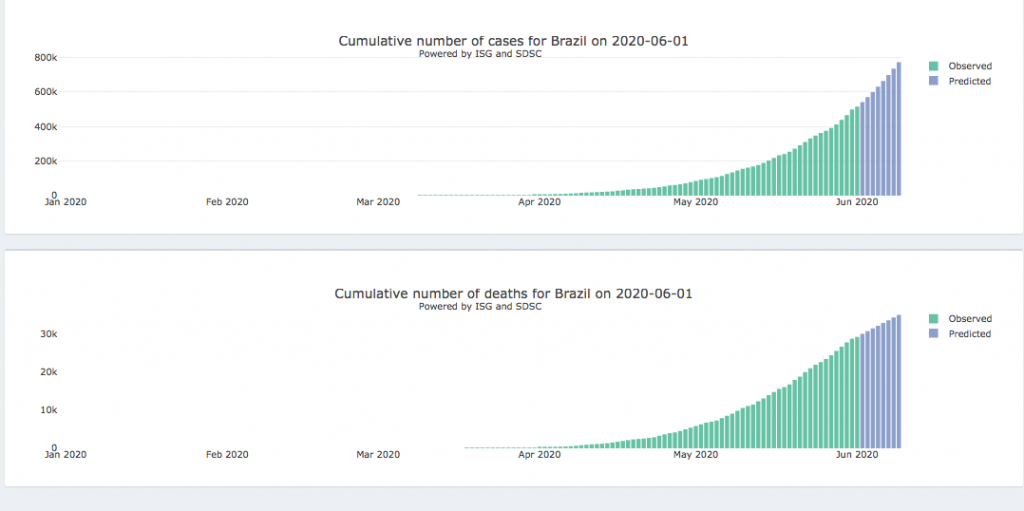The width and height of the screenshot is (1024, 511).
Task: Click the Mar 2020 axis label in cases chart
Action: pyautogui.click(x=378, y=202)
